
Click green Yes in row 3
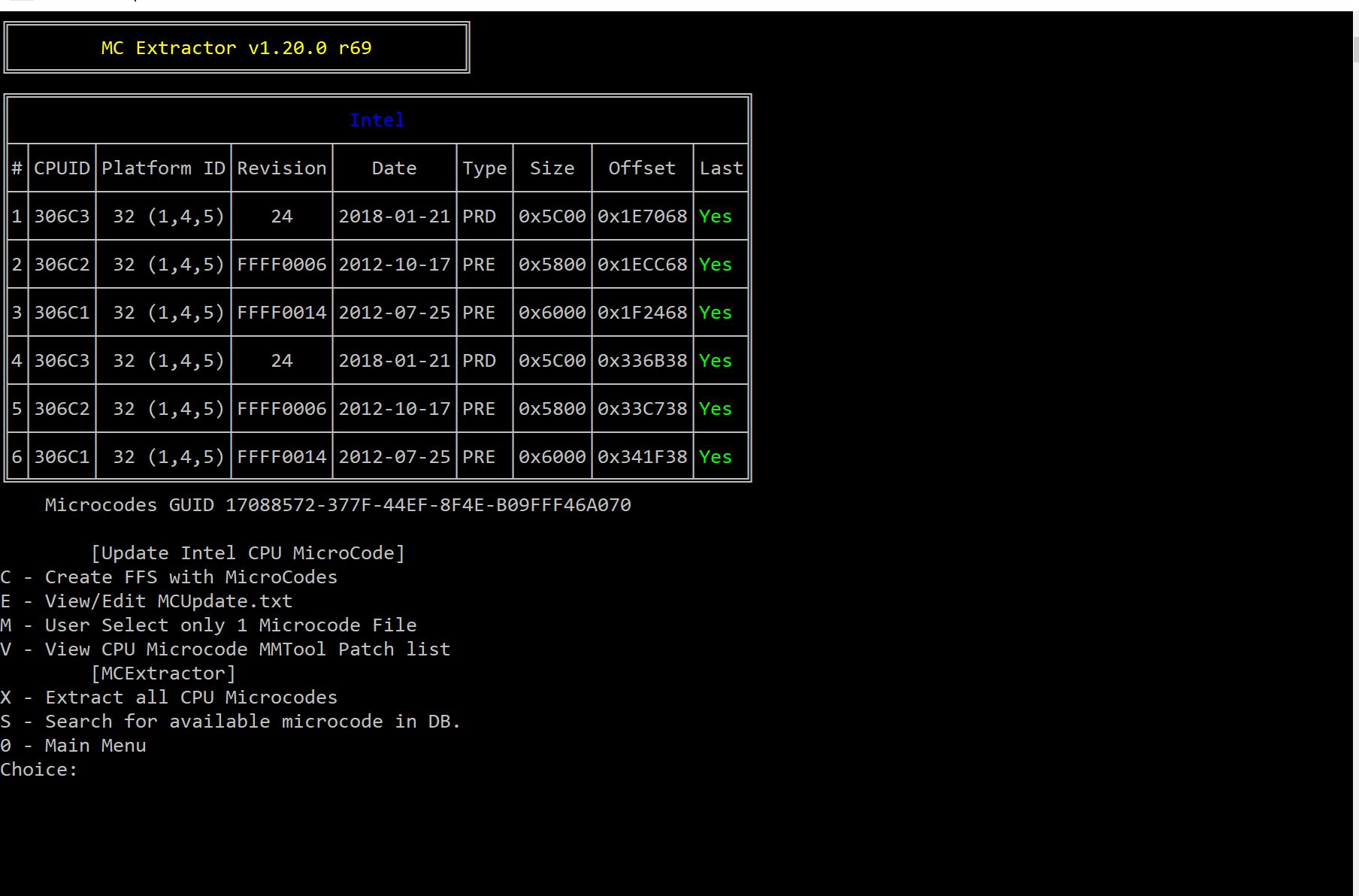(x=716, y=313)
